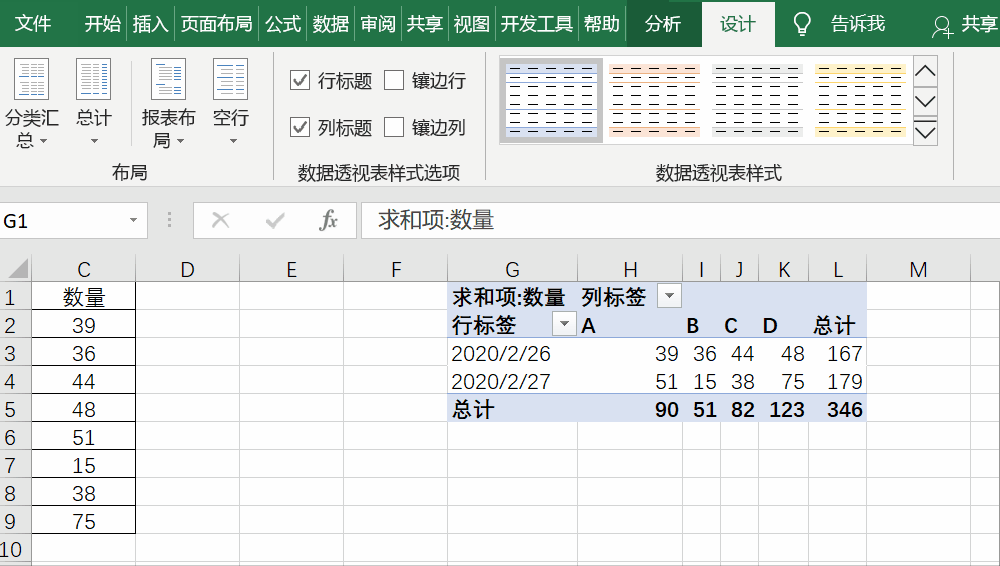
Task: Apply the blue pivot table style thumbnail
Action: pyautogui.click(x=552, y=100)
